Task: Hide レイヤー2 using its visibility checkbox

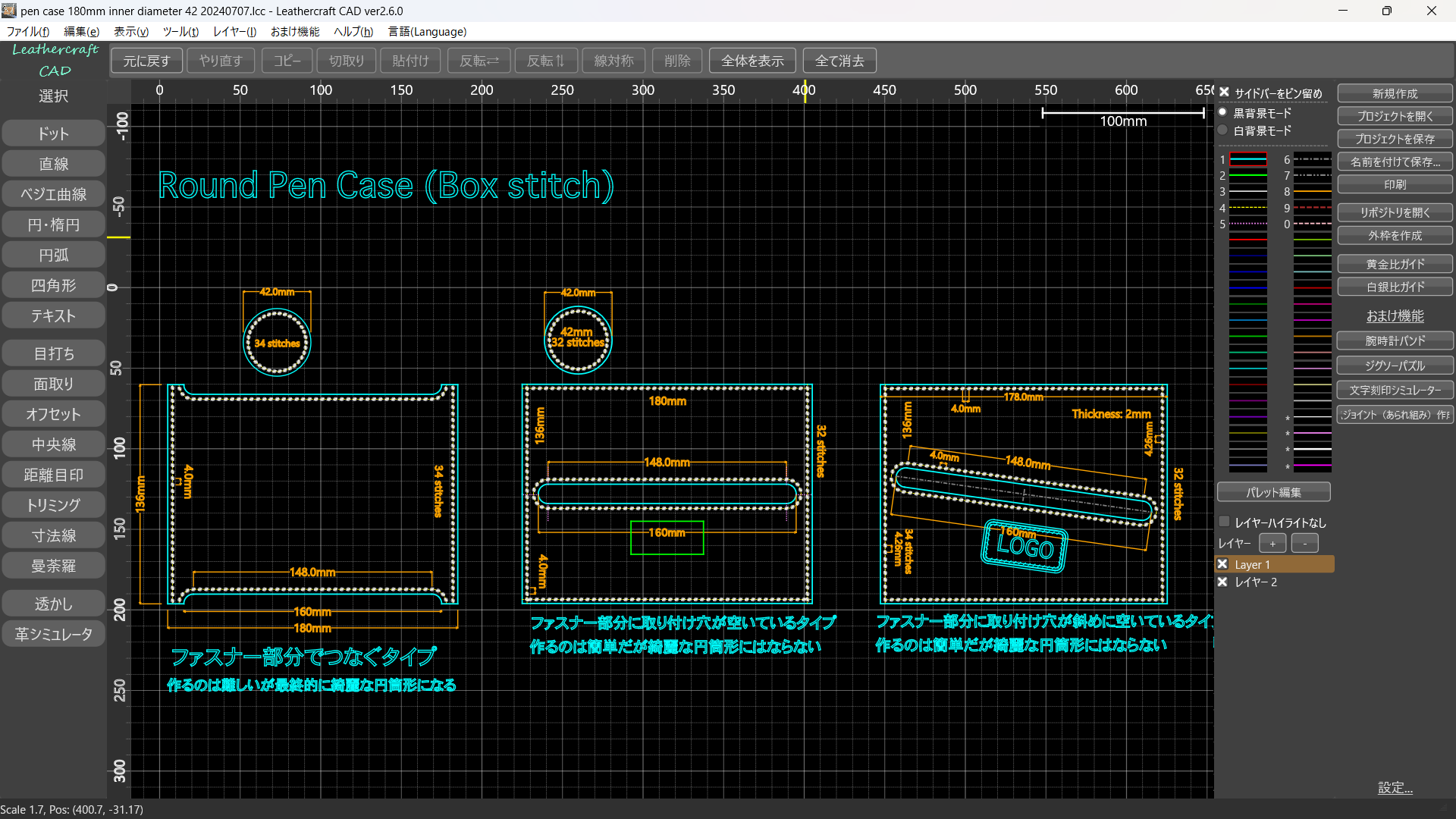Action: click(x=1222, y=582)
